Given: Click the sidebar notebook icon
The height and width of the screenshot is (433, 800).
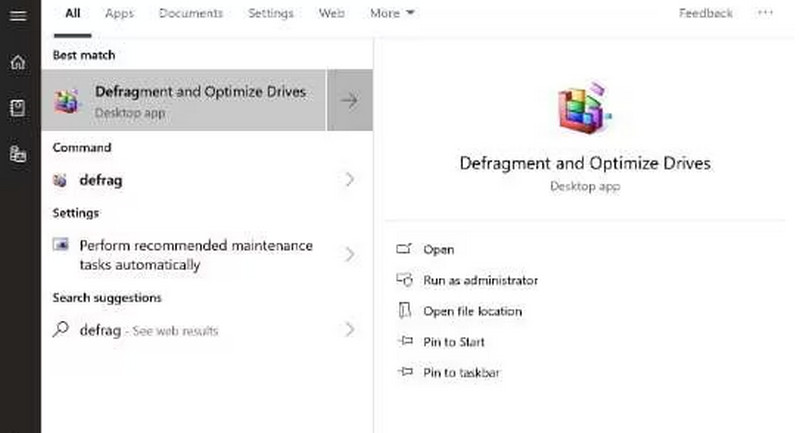Looking at the screenshot, I should [17, 108].
